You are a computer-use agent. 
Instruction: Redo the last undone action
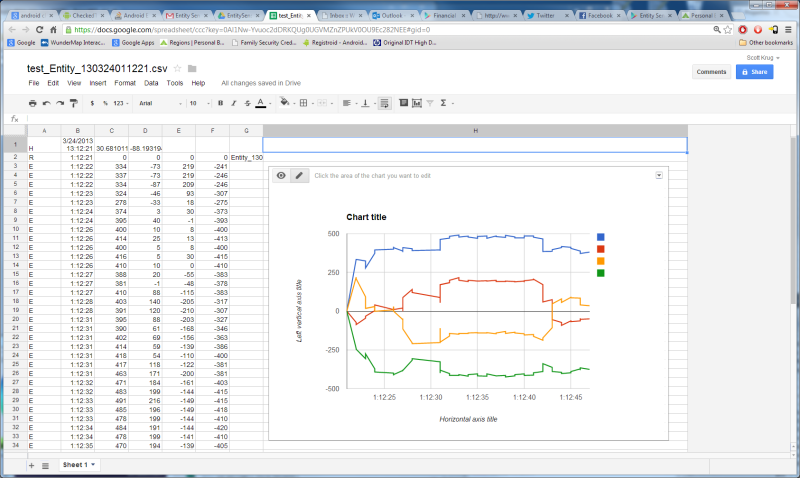[60, 103]
